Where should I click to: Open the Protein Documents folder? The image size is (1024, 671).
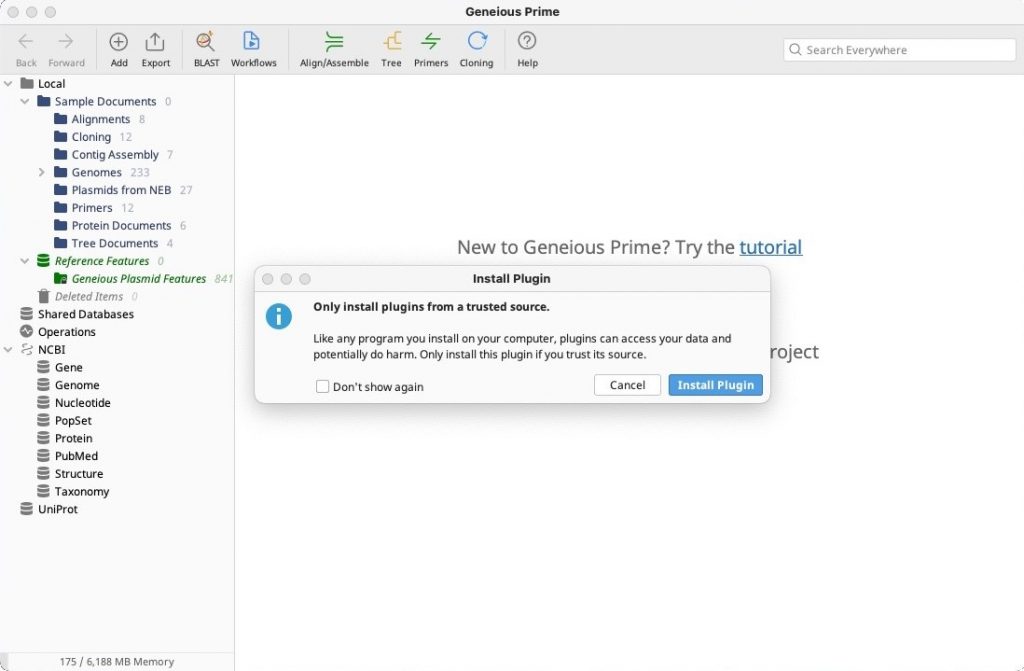120,225
